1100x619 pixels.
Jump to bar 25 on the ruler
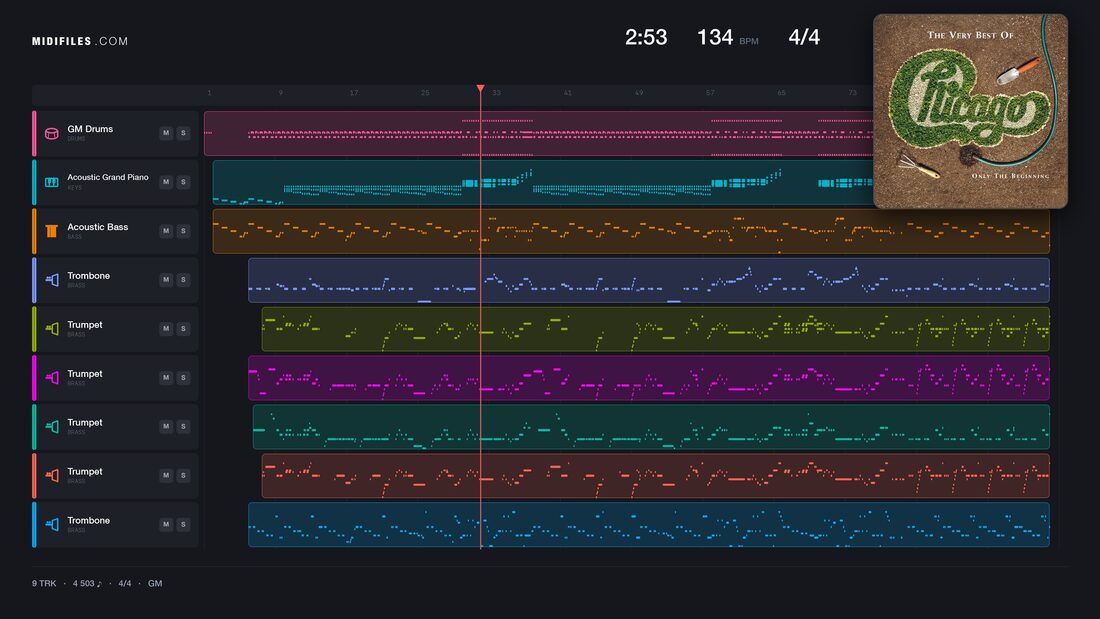coord(425,93)
